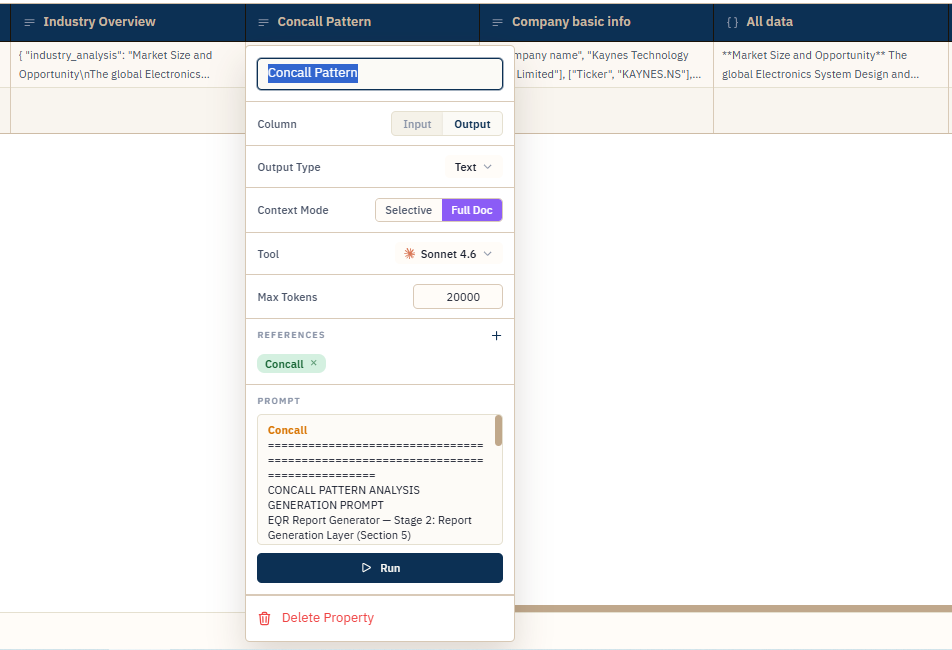Remove the Concall reference tag
952x650 pixels.
click(314, 363)
